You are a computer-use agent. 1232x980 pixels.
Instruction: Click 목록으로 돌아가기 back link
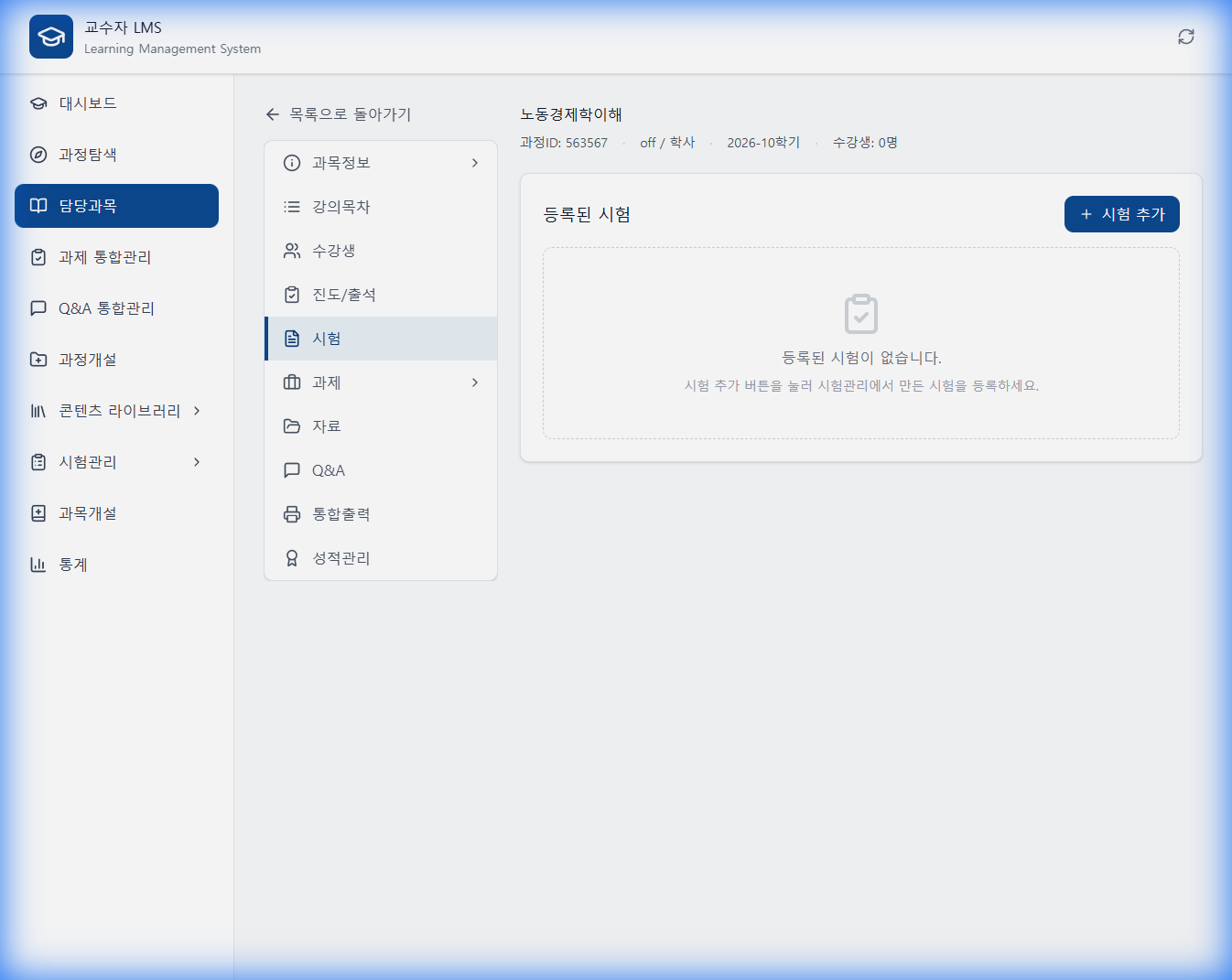340,114
